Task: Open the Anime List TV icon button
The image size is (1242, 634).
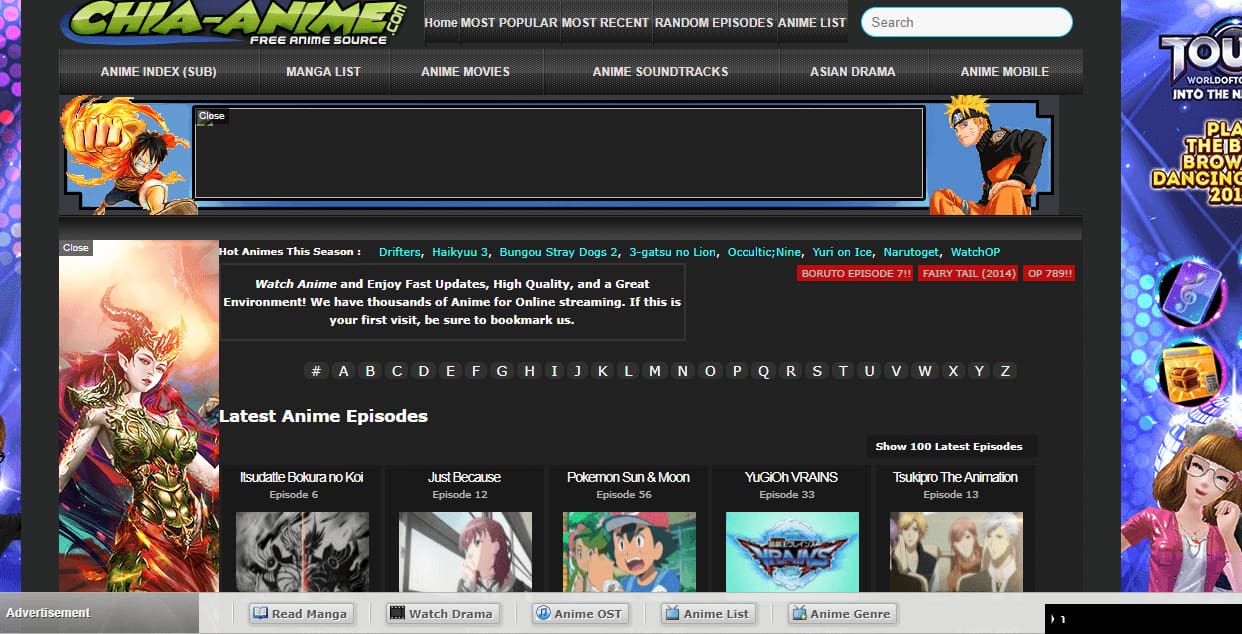Action: [x=707, y=614]
